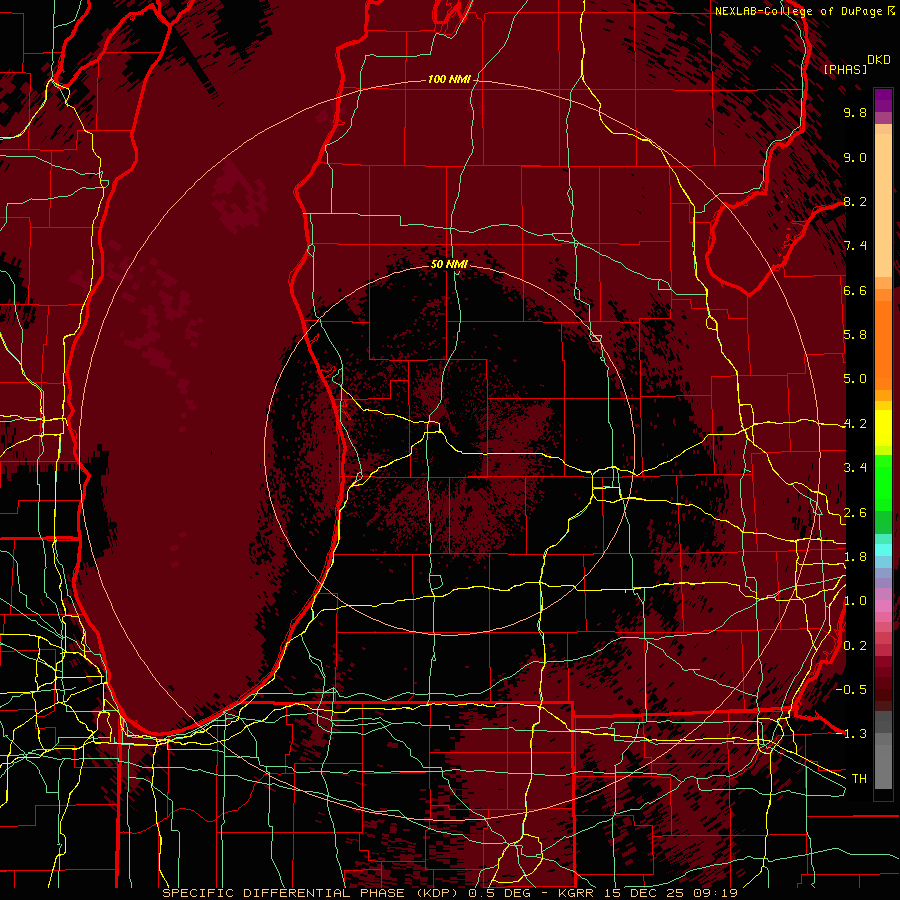Click the 7.4 scale value
The image size is (900, 900).
click(855, 246)
